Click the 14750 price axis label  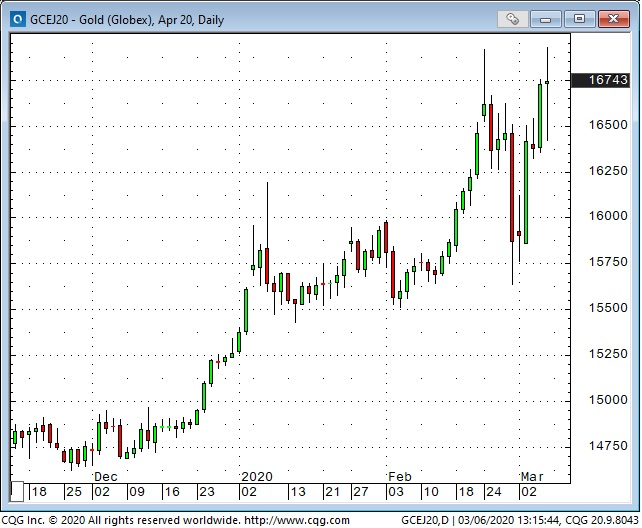[x=608, y=446]
